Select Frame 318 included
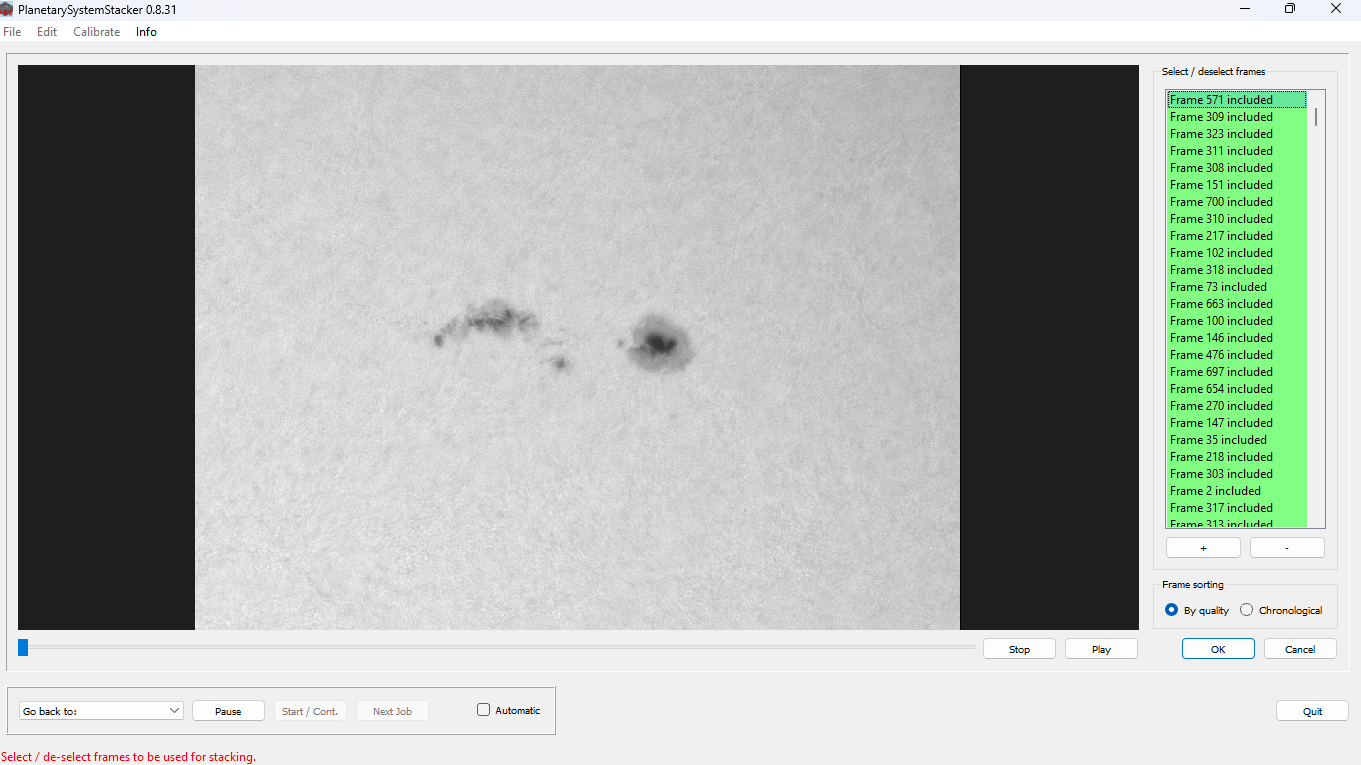 click(x=1237, y=270)
